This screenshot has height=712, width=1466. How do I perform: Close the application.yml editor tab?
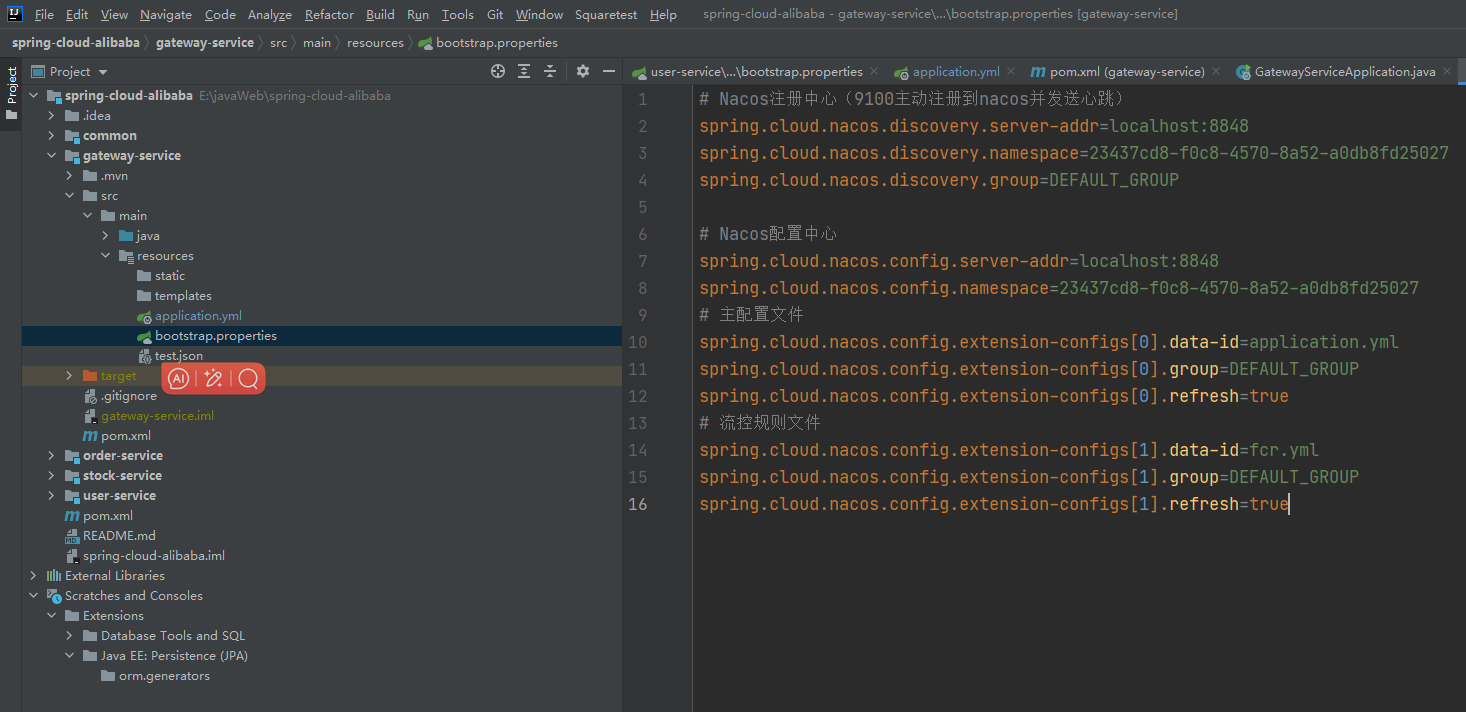(1011, 72)
